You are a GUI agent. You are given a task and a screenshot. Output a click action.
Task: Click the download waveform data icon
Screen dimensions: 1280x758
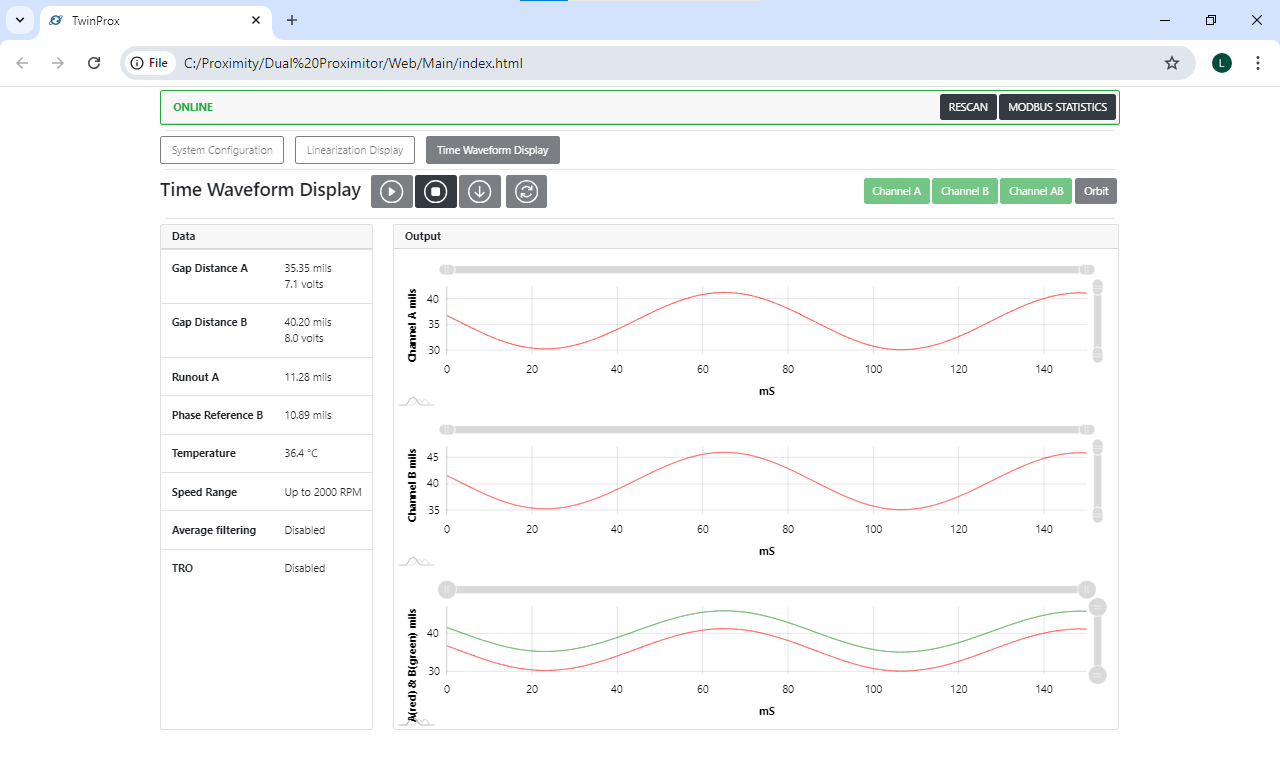[x=480, y=191]
